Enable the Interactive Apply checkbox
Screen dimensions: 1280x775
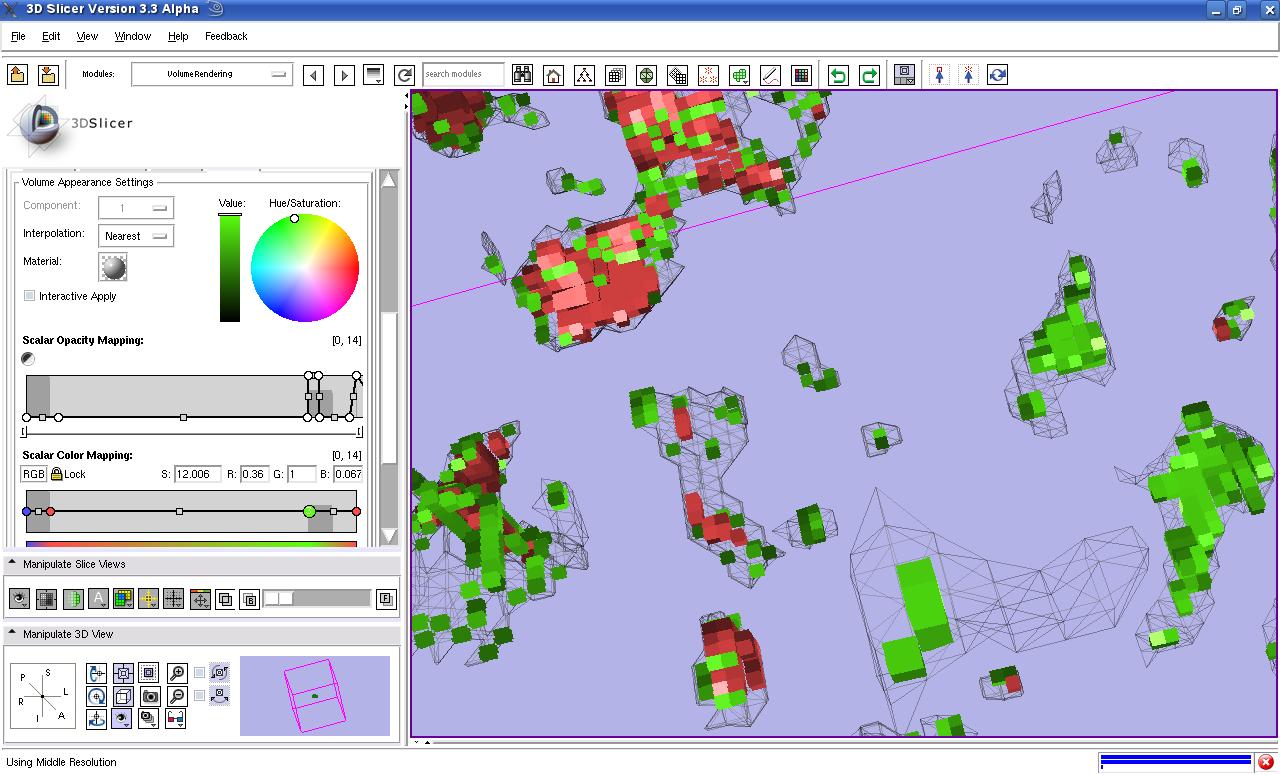click(30, 296)
